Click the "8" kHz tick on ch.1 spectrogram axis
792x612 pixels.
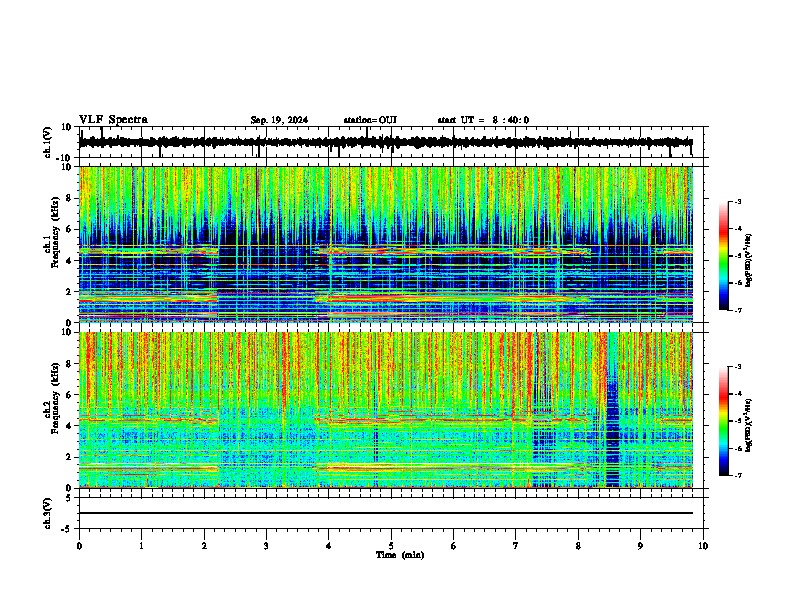coord(70,198)
